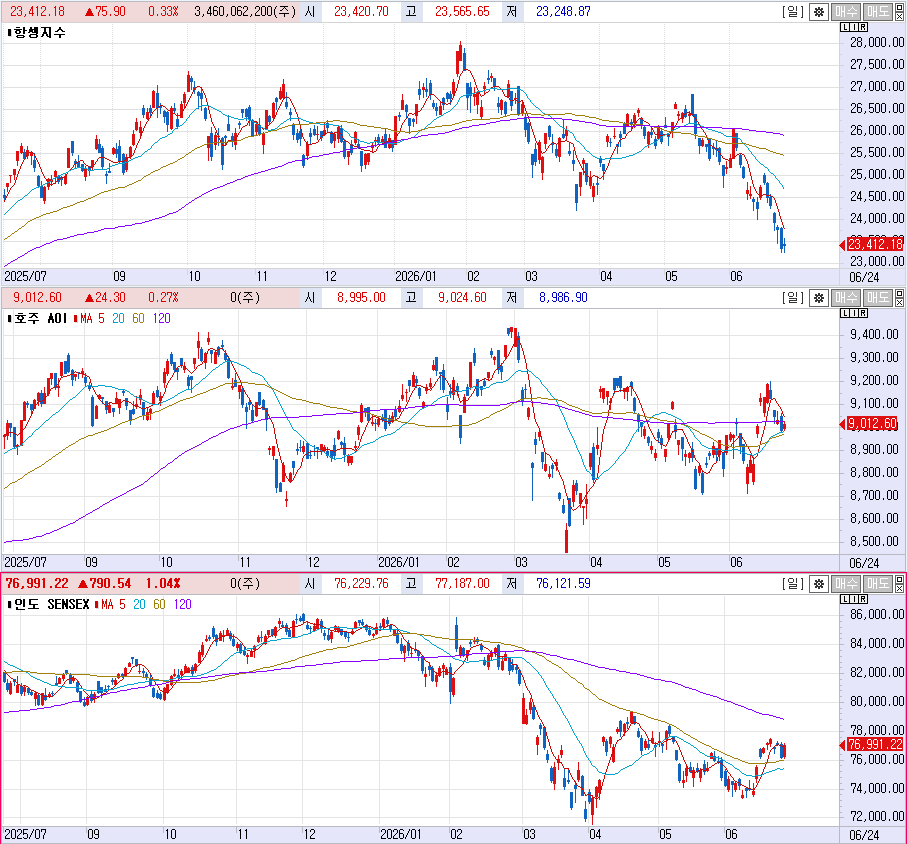907x844 pixels.
Task: Click 매수 buy button in 호주 AOI panel
Action: tap(846, 298)
